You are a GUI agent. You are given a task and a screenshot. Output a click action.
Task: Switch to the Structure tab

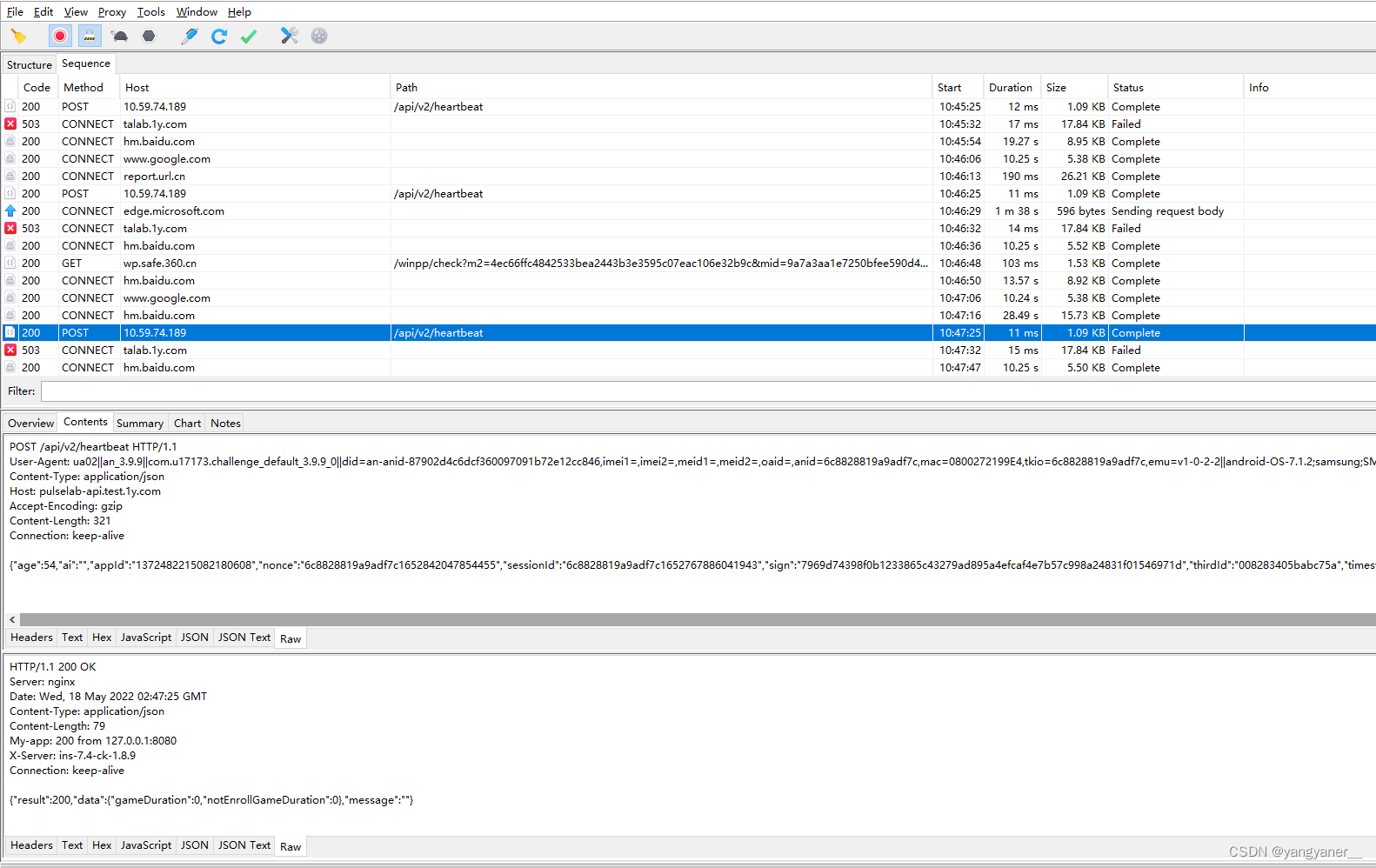click(x=30, y=64)
